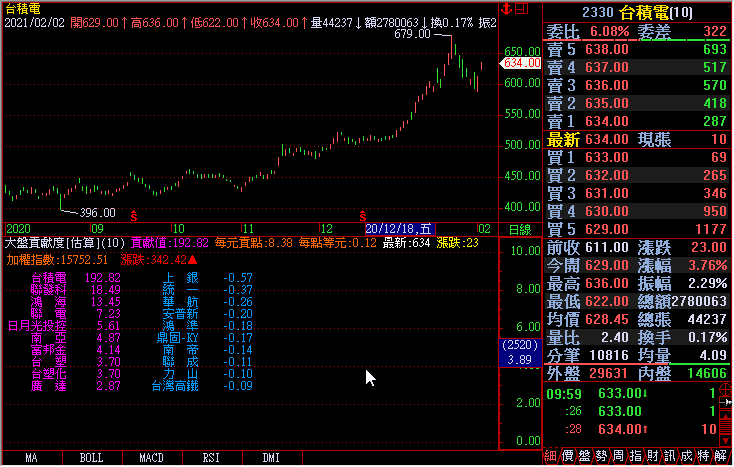Screen dimensions: 734x467
Task: Select the BOLL indicator tab
Action: [92, 458]
